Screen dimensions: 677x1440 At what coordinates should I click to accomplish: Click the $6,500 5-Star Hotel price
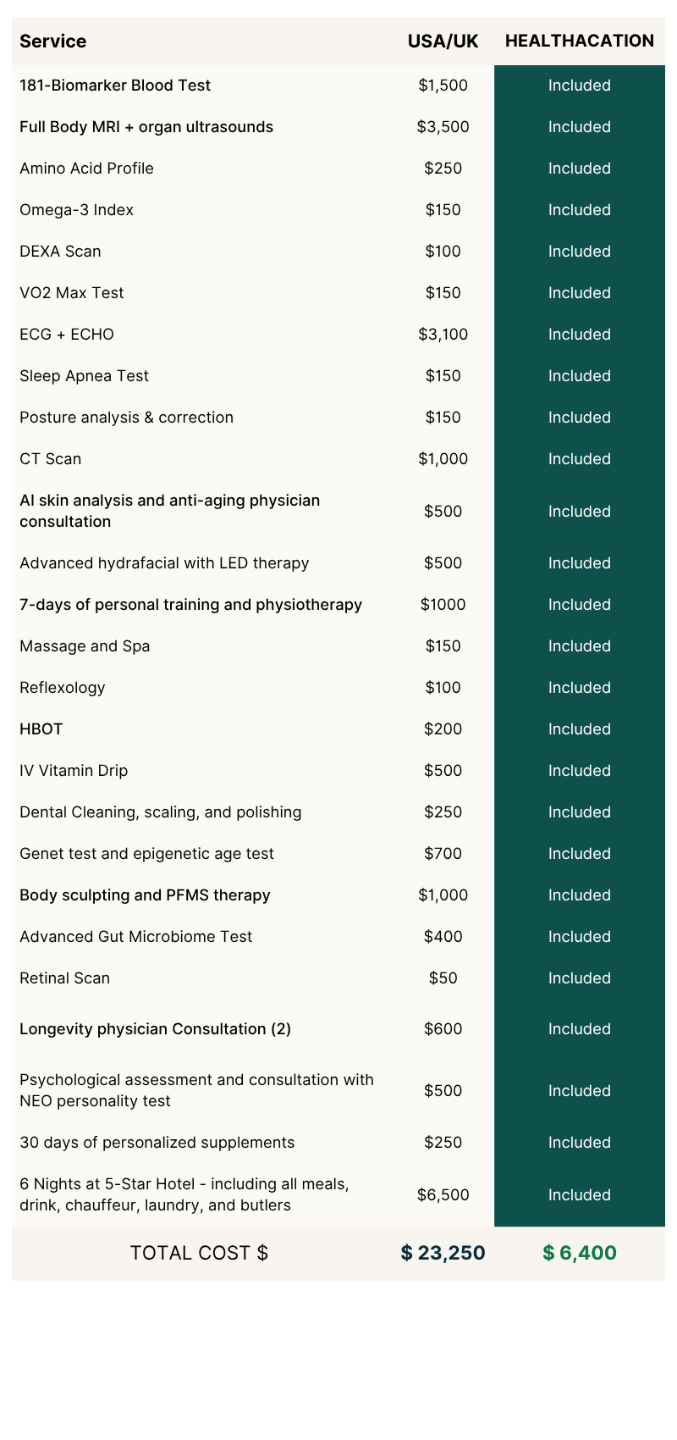pos(443,1194)
